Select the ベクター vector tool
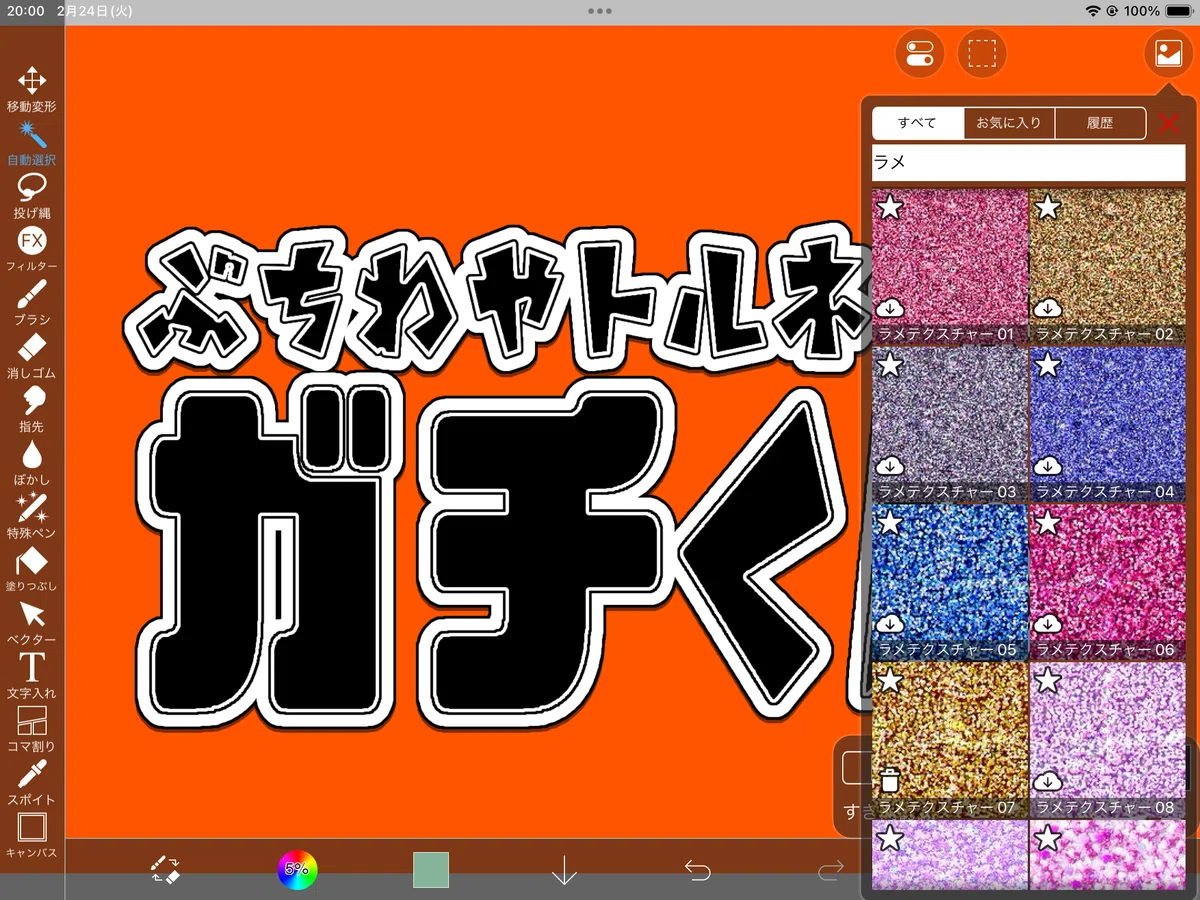1200x900 pixels. coord(32,622)
